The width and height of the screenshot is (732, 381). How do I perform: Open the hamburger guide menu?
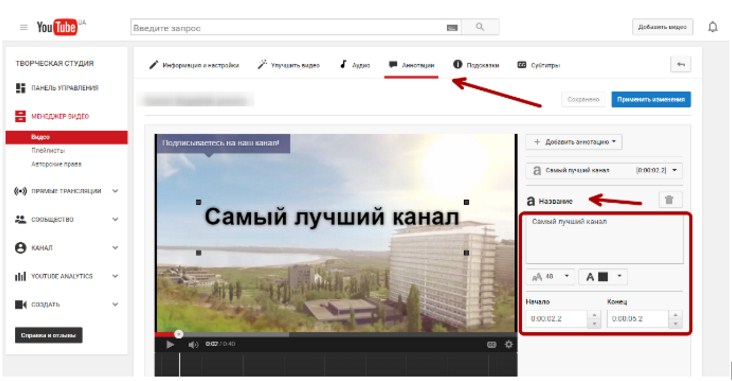(23, 28)
